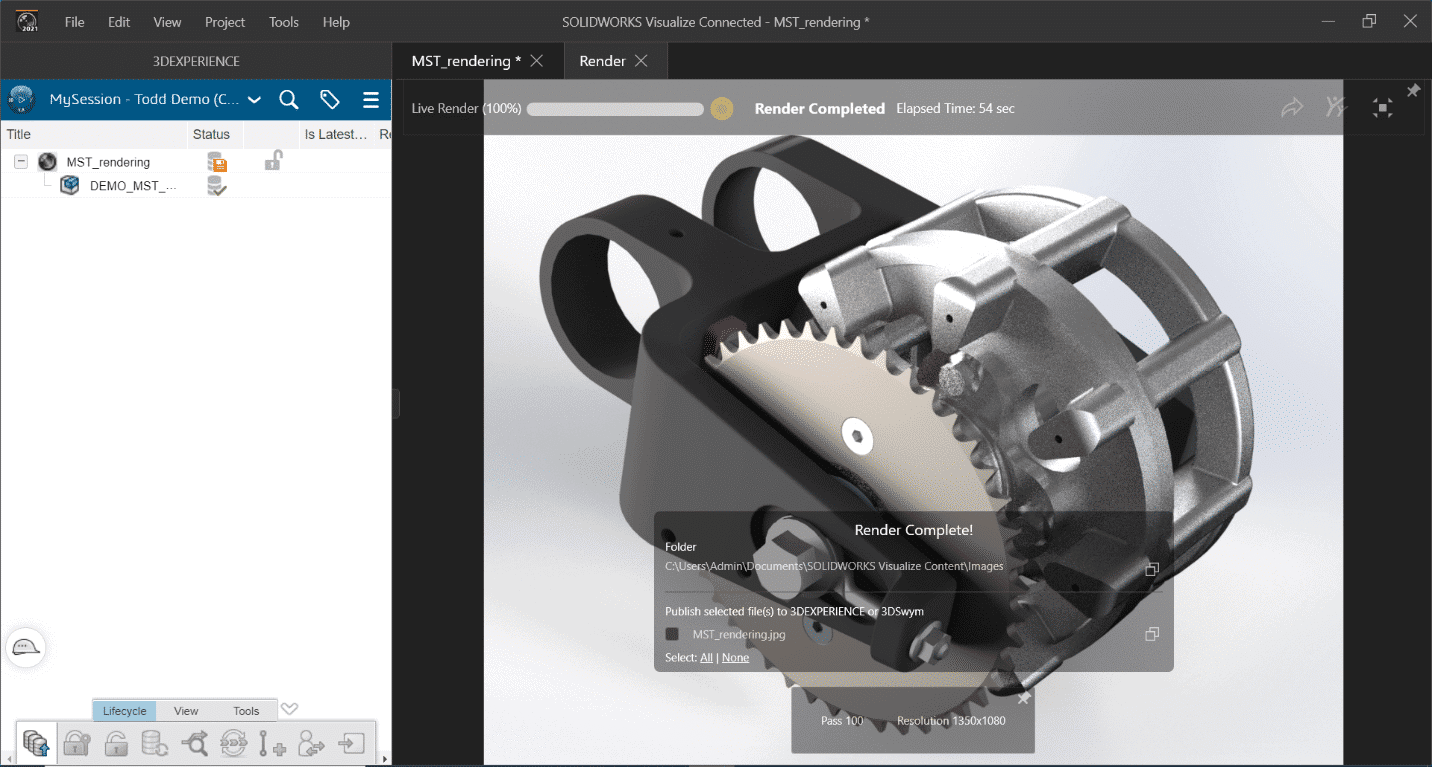Click the Maturity state cycle icon

[x=233, y=743]
